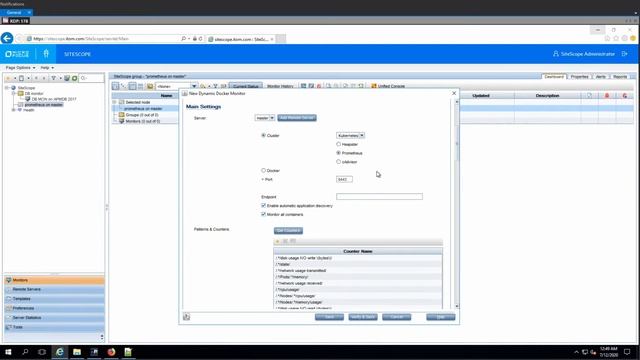The width and height of the screenshot is (640, 360).
Task: Select 'prometheus on master' in left tree
Action: click(x=44, y=104)
